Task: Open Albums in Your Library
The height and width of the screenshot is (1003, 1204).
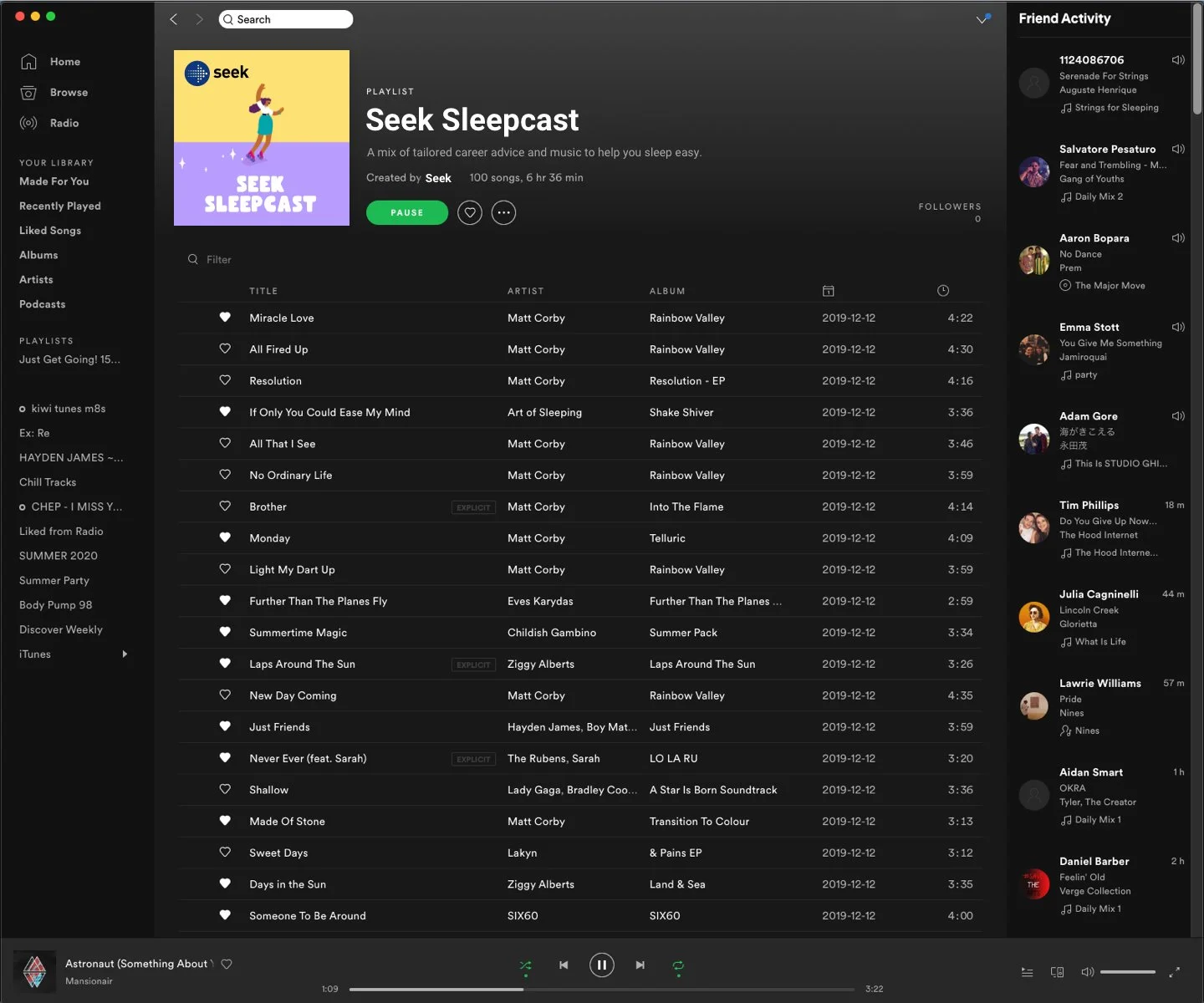Action: click(38, 255)
